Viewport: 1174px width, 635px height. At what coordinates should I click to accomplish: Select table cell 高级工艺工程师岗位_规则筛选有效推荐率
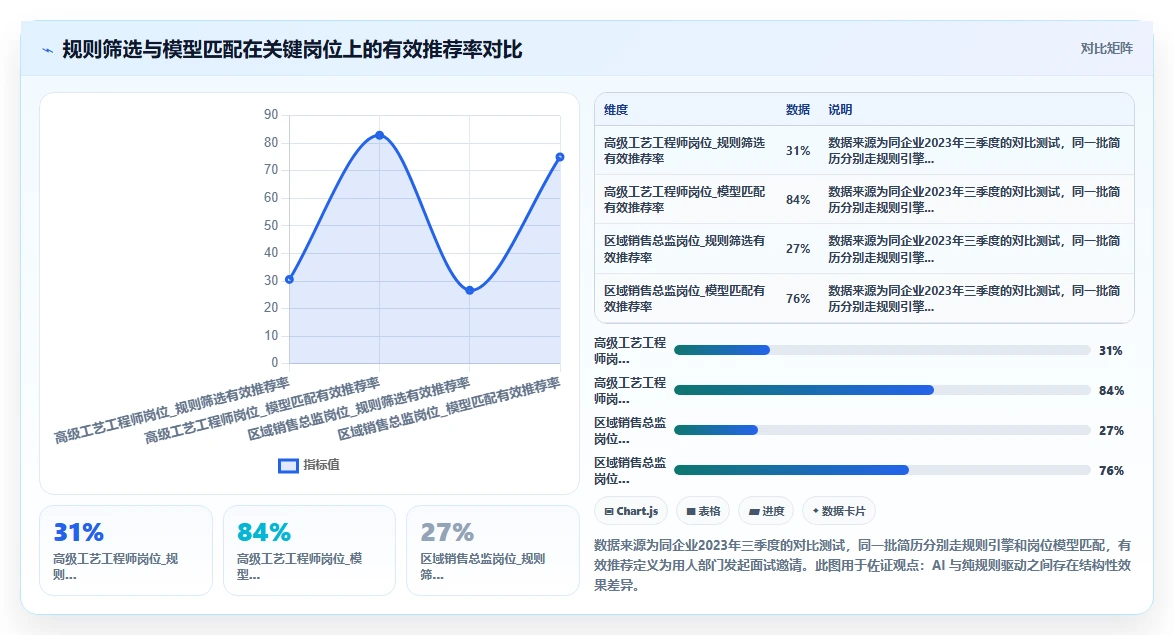click(x=684, y=151)
